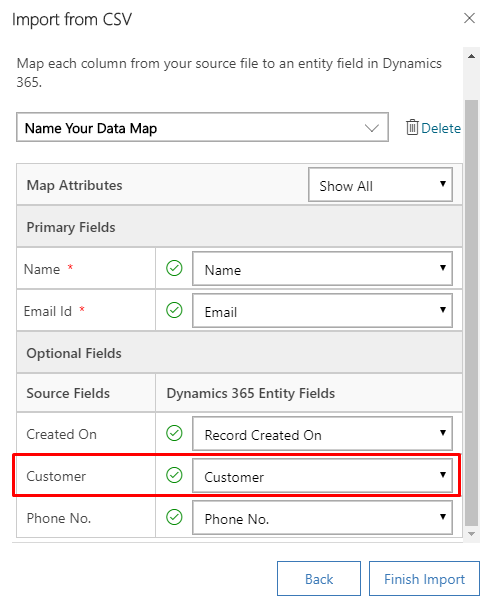Click the Finish Import button
The height and width of the screenshot is (611, 501).
pos(424,579)
